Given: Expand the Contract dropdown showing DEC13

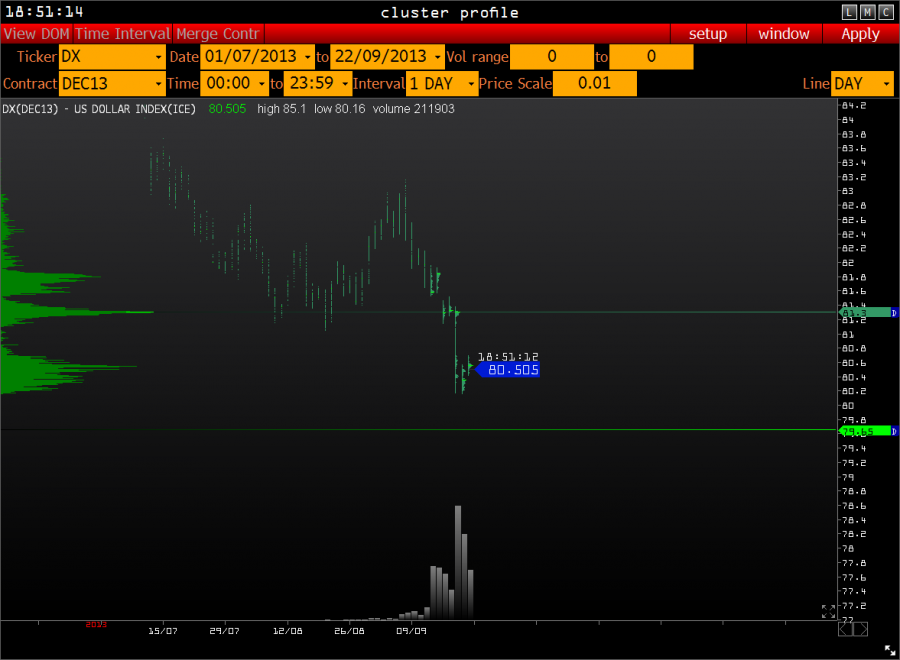Looking at the screenshot, I should click(112, 84).
